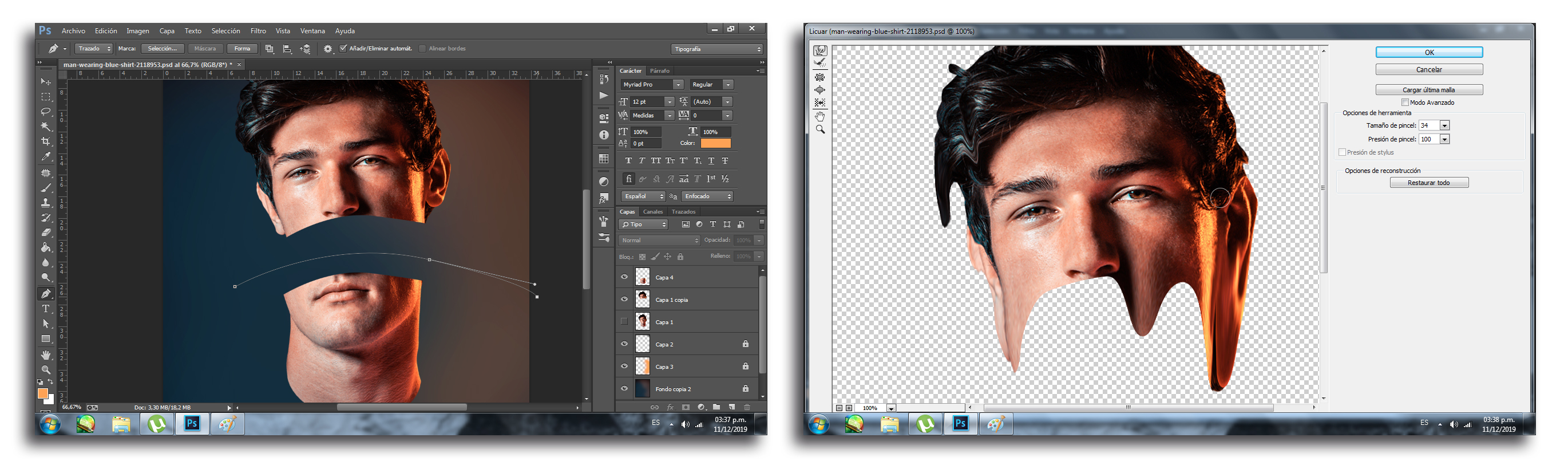1568x465 pixels.
Task: Click the add layer style fx icon
Action: tap(670, 407)
